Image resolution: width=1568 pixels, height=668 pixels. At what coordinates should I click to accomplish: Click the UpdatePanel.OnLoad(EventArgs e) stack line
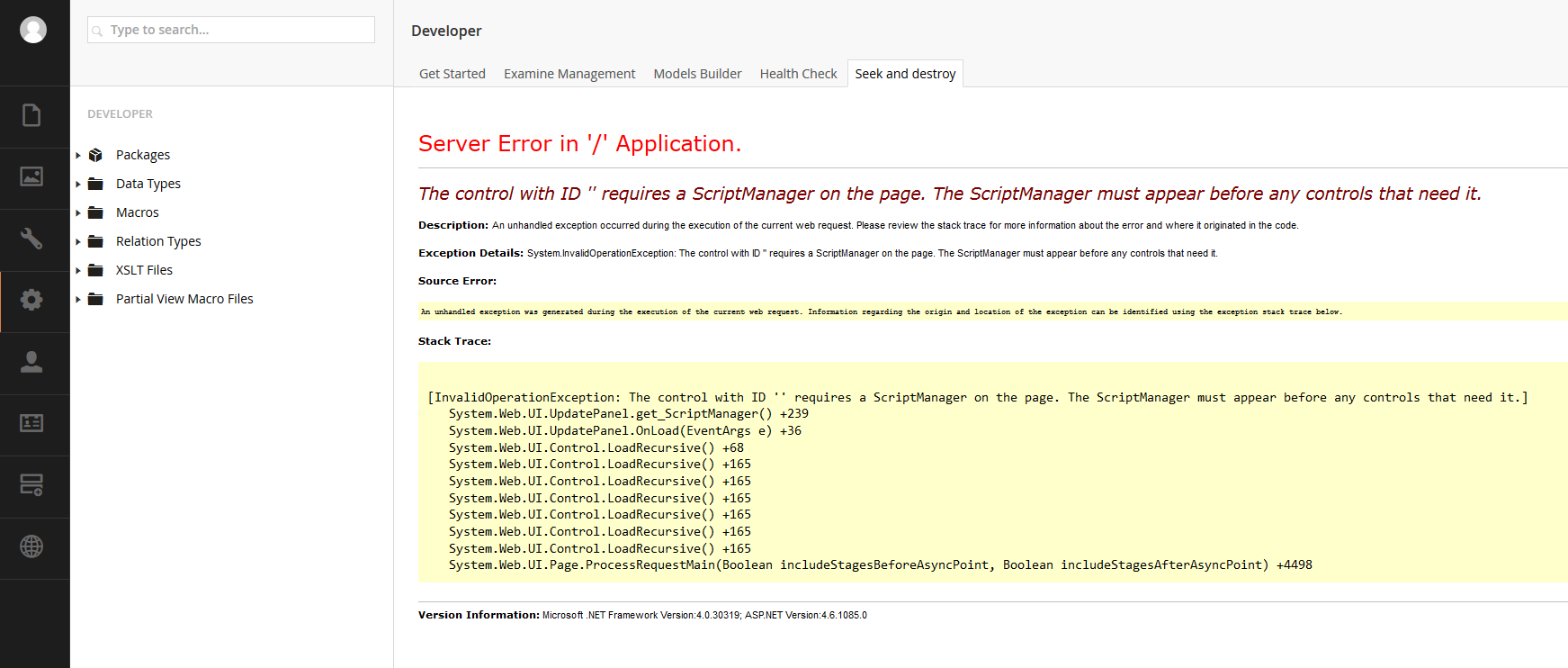(x=625, y=431)
